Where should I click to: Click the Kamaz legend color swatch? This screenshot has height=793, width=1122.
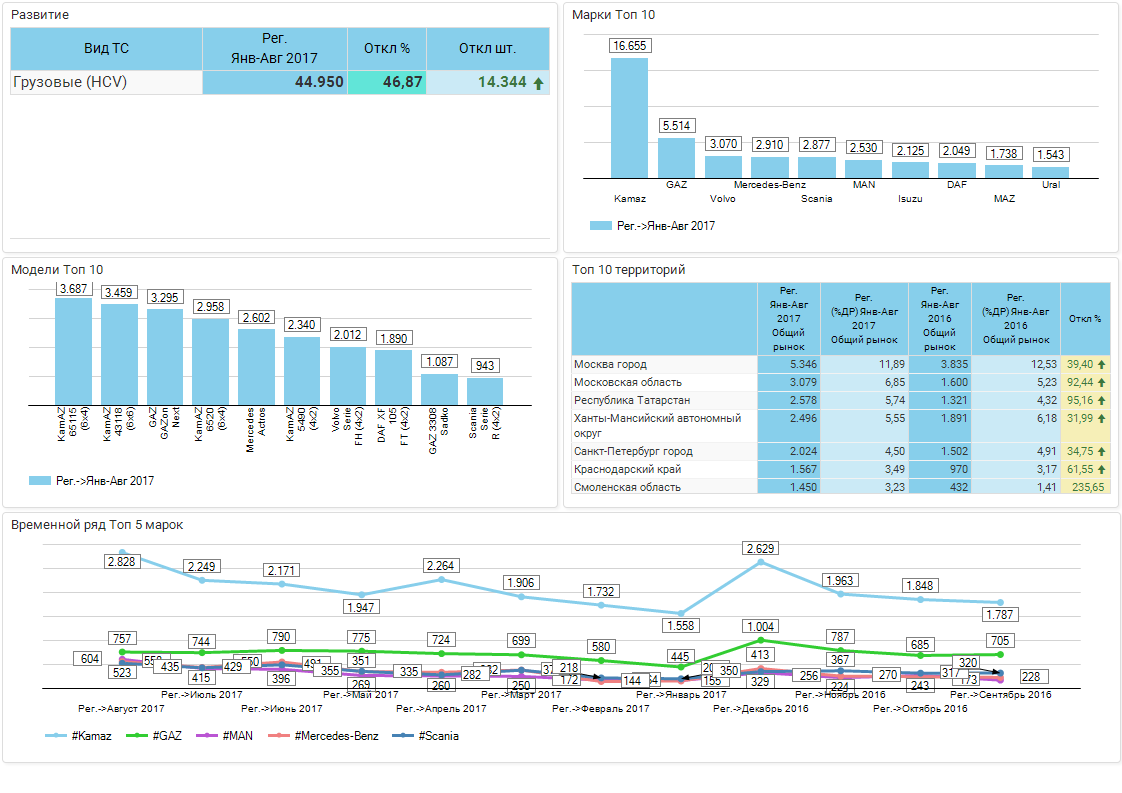(x=56, y=736)
